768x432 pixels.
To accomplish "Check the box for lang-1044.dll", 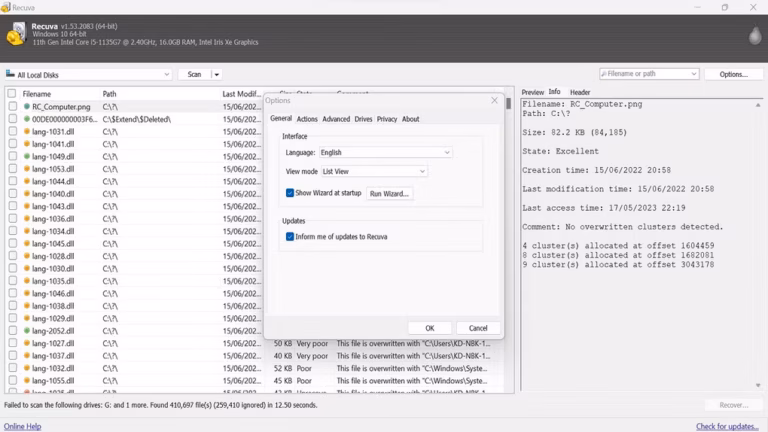I will [x=13, y=181].
